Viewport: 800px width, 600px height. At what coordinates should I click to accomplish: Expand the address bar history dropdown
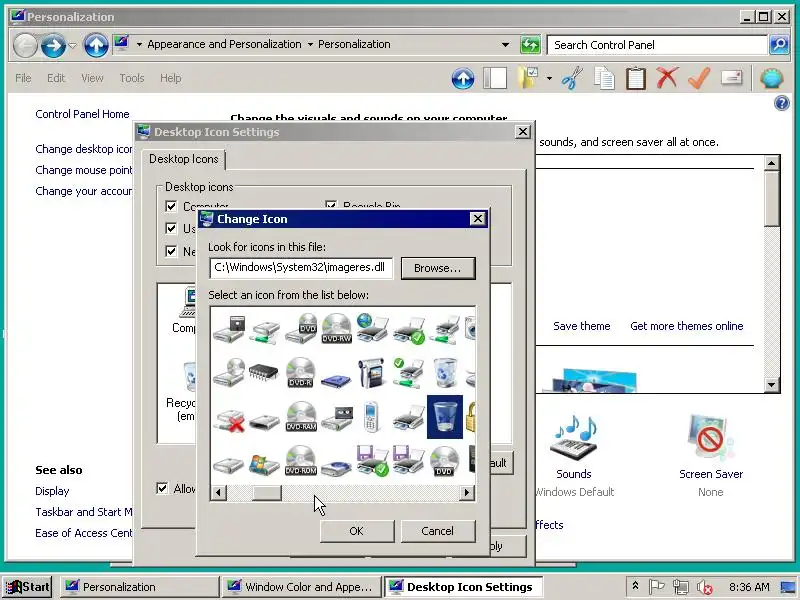coord(505,45)
